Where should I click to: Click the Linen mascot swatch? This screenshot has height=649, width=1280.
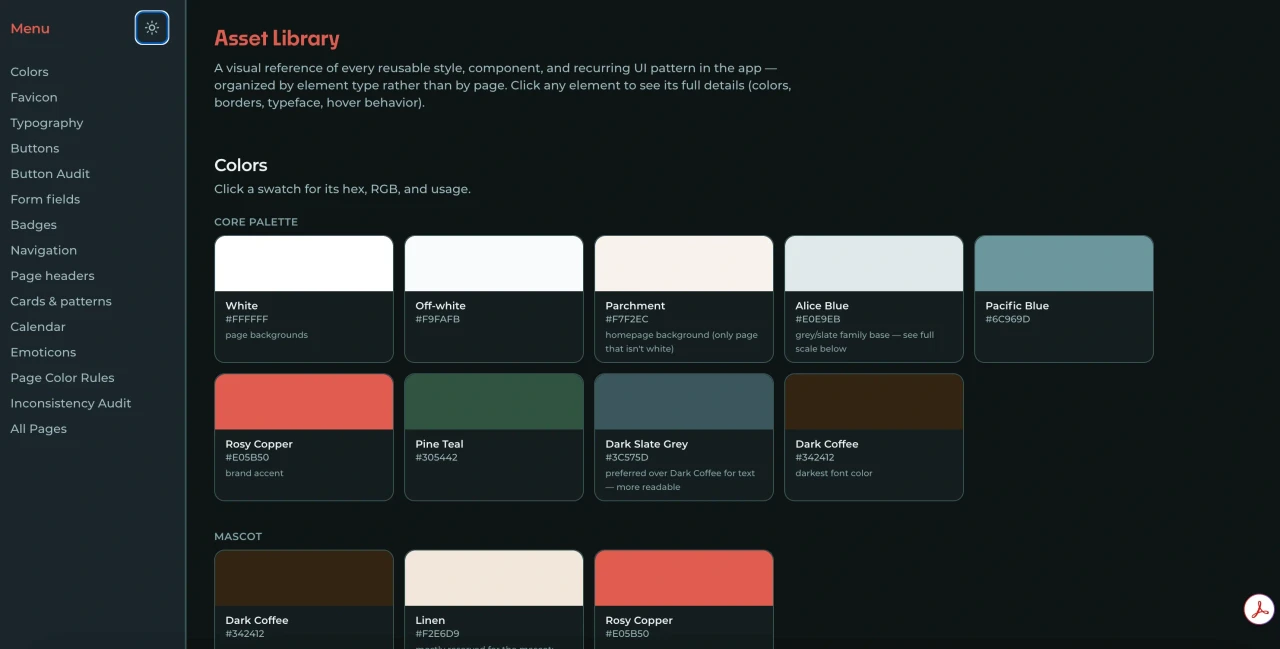click(494, 599)
